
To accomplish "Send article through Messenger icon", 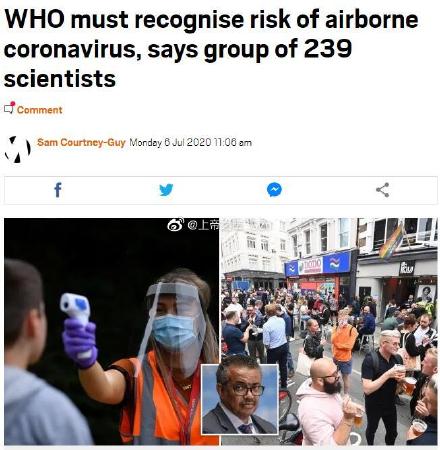I will (274, 190).
